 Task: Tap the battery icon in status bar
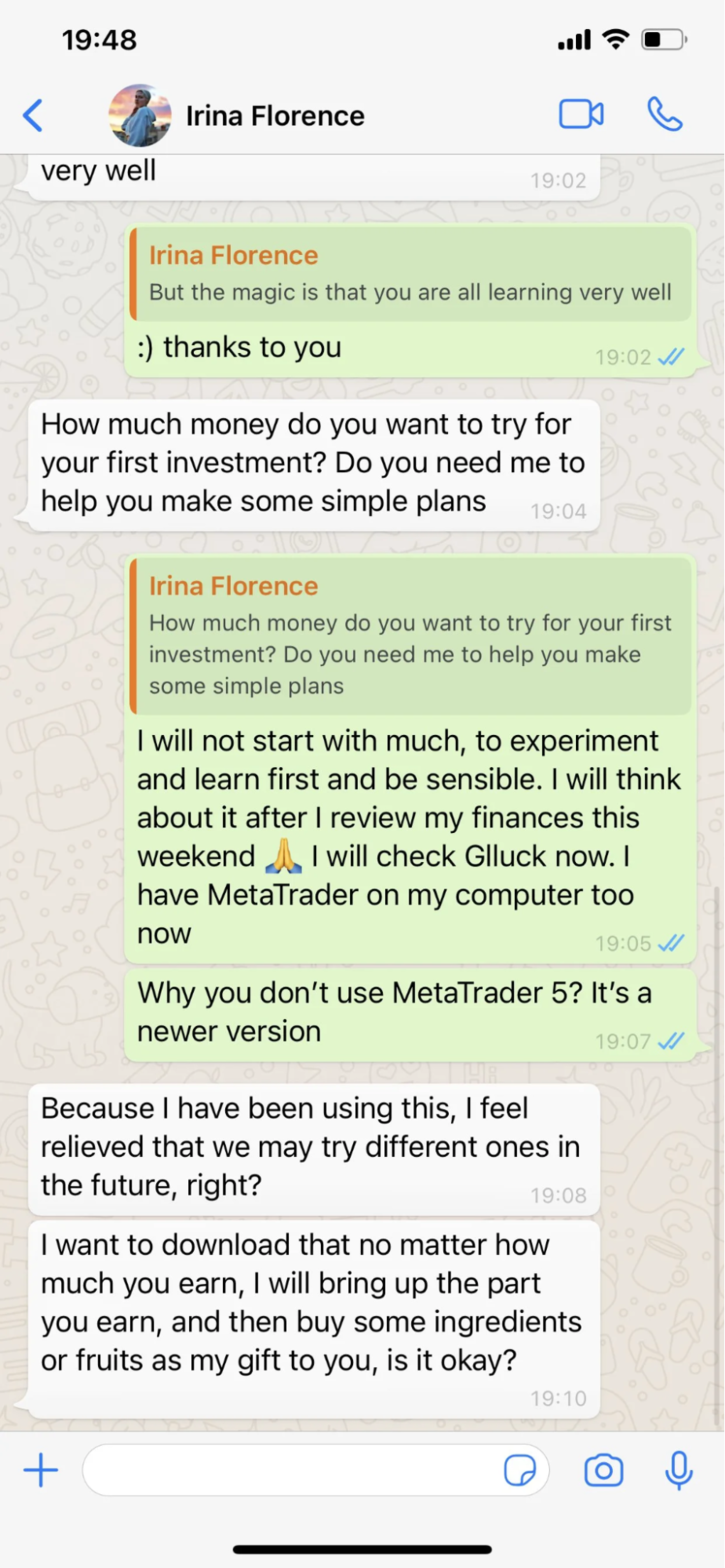(x=664, y=40)
